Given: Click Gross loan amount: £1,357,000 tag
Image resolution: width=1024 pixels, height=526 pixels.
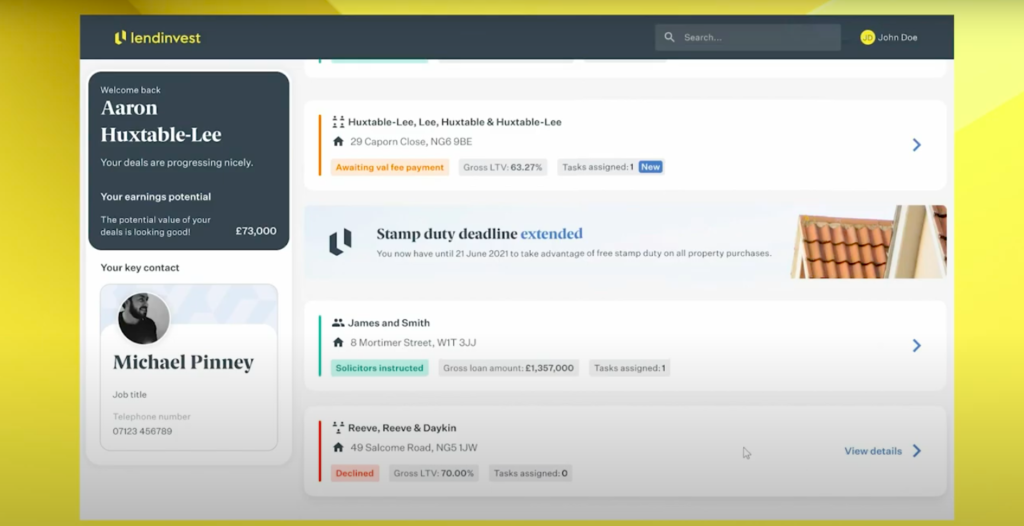Looking at the screenshot, I should pyautogui.click(x=509, y=368).
